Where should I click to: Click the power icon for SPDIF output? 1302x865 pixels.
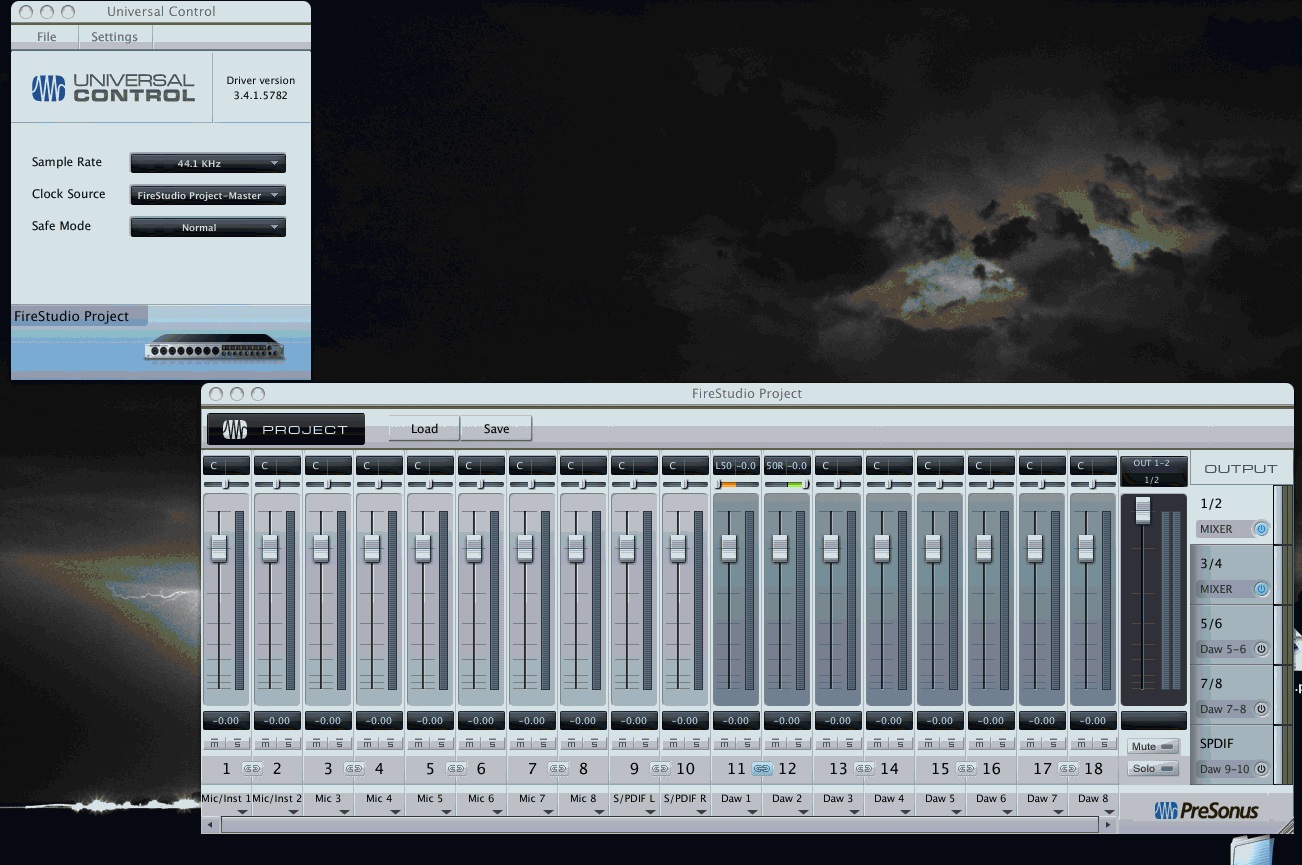(1261, 769)
